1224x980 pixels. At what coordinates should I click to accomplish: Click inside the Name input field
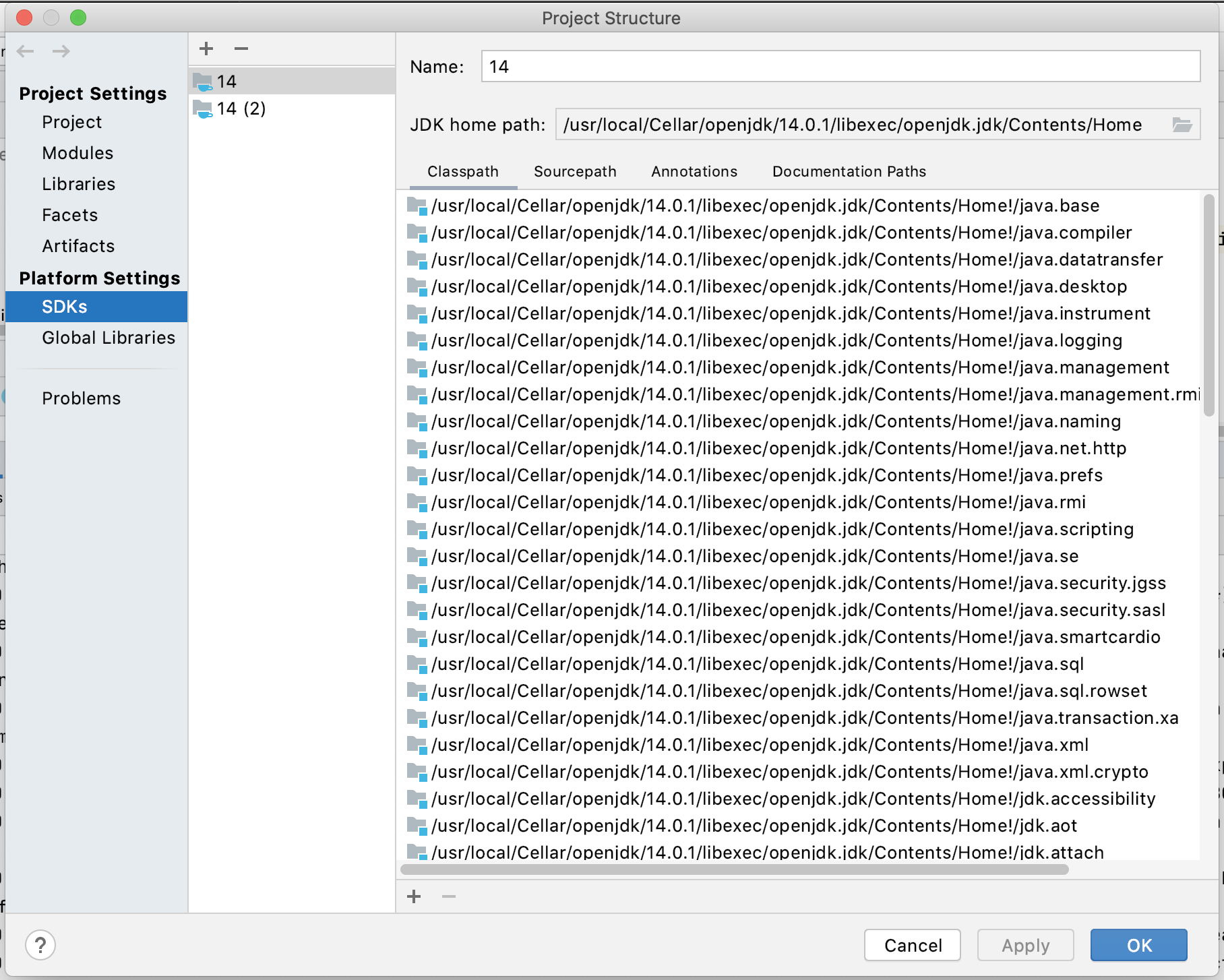(741, 66)
